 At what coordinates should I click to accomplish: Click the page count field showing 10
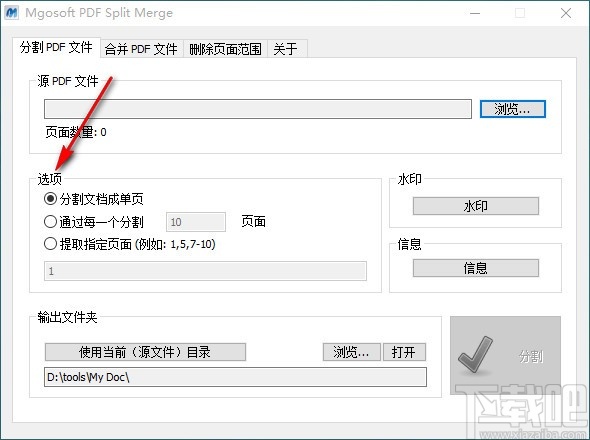pos(196,222)
